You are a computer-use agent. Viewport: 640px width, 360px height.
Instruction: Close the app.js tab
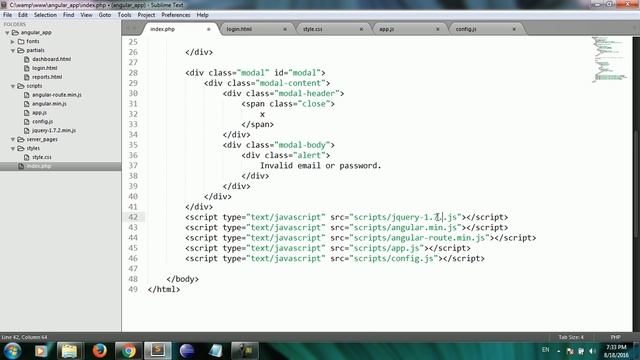tap(438, 29)
